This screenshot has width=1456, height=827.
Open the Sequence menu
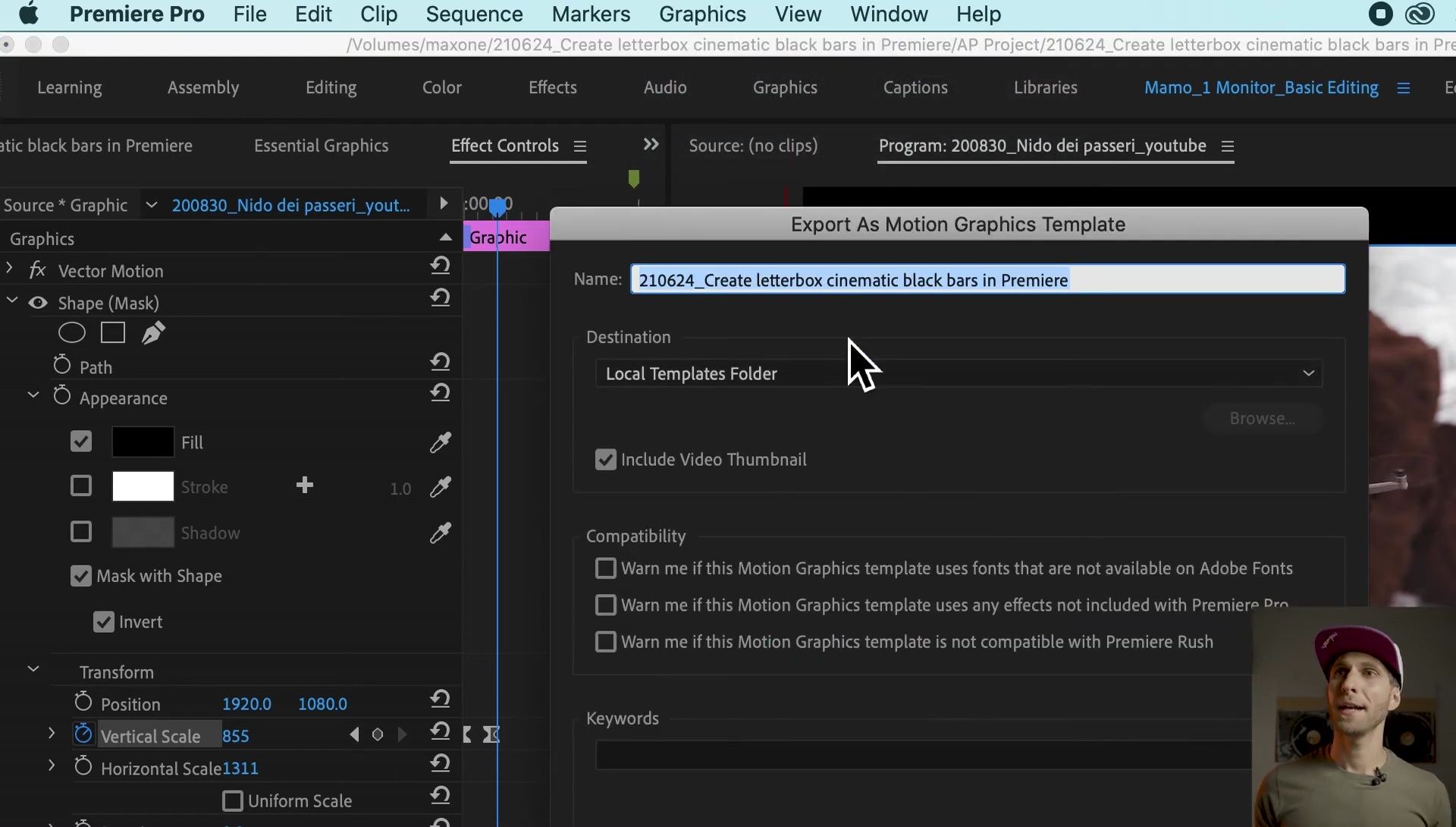[474, 14]
